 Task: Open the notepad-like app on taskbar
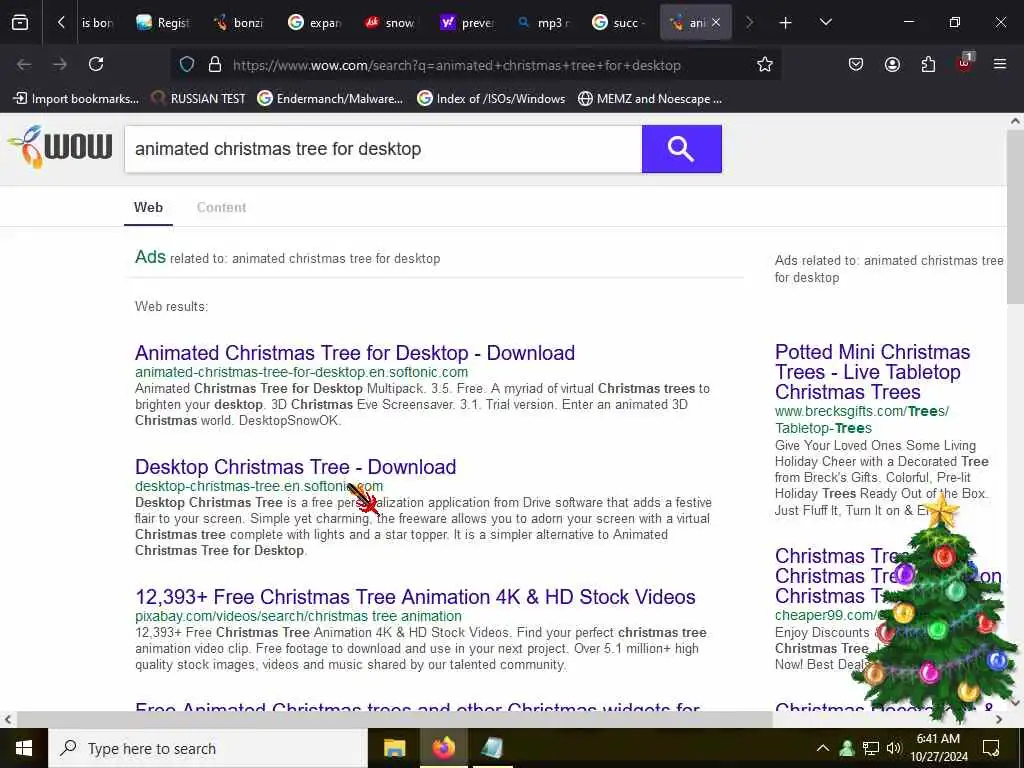[x=492, y=748]
